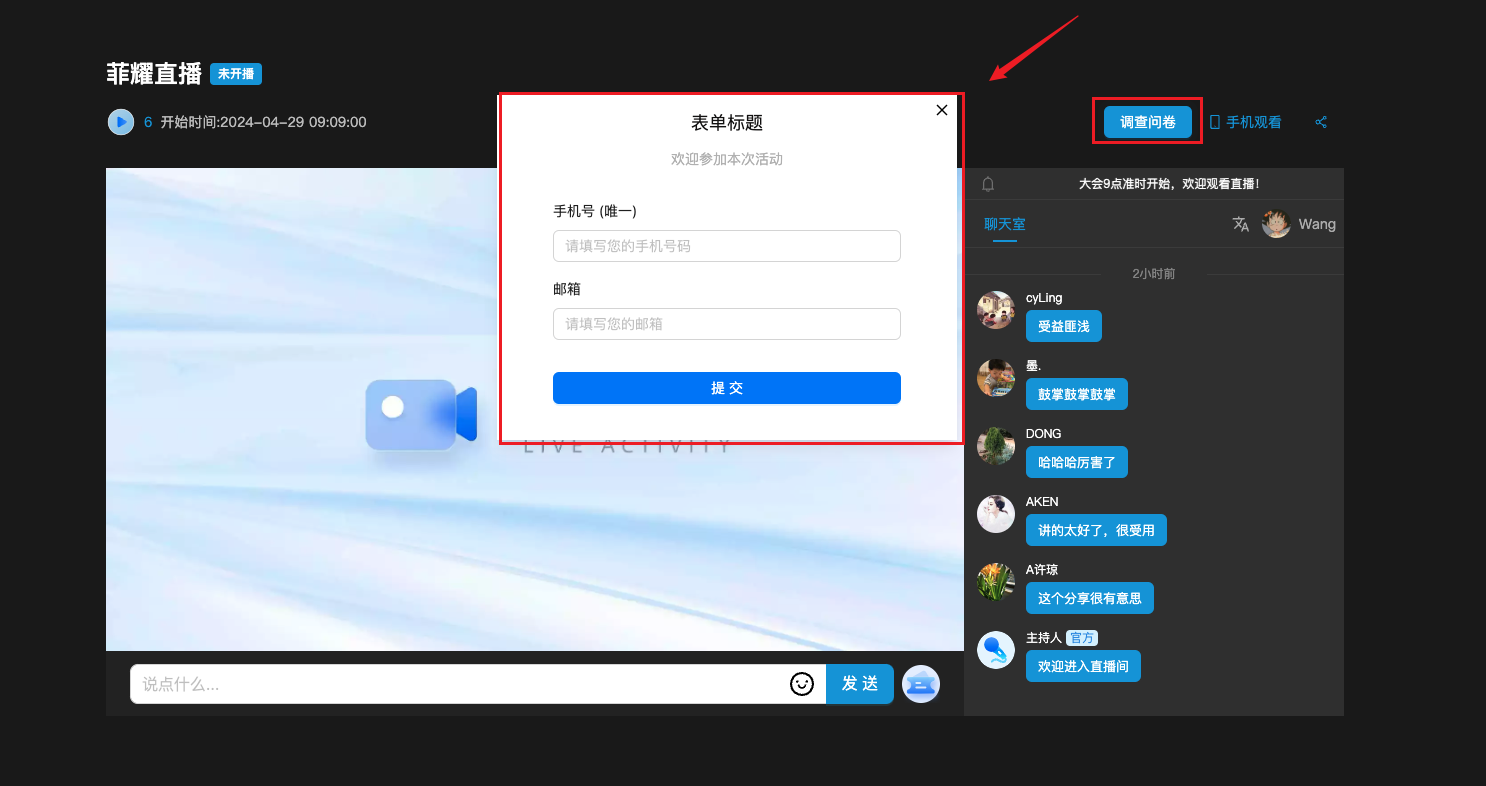Click the 说点什么 chat message box
Image resolution: width=1486 pixels, height=786 pixels.
pyautogui.click(x=460, y=684)
